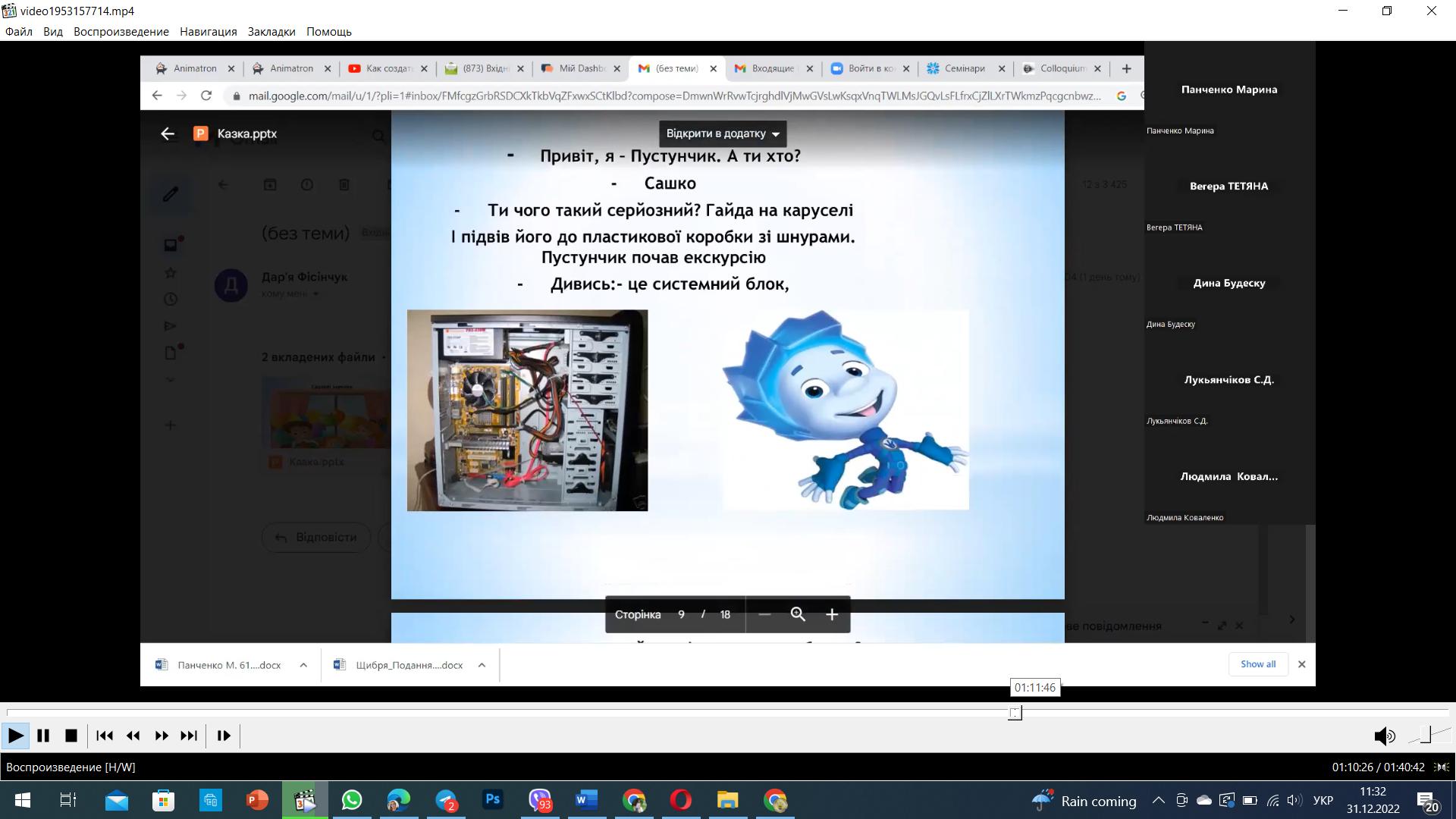This screenshot has width=1456, height=819.
Task: Mute the player volume speaker icon
Action: click(x=1384, y=736)
